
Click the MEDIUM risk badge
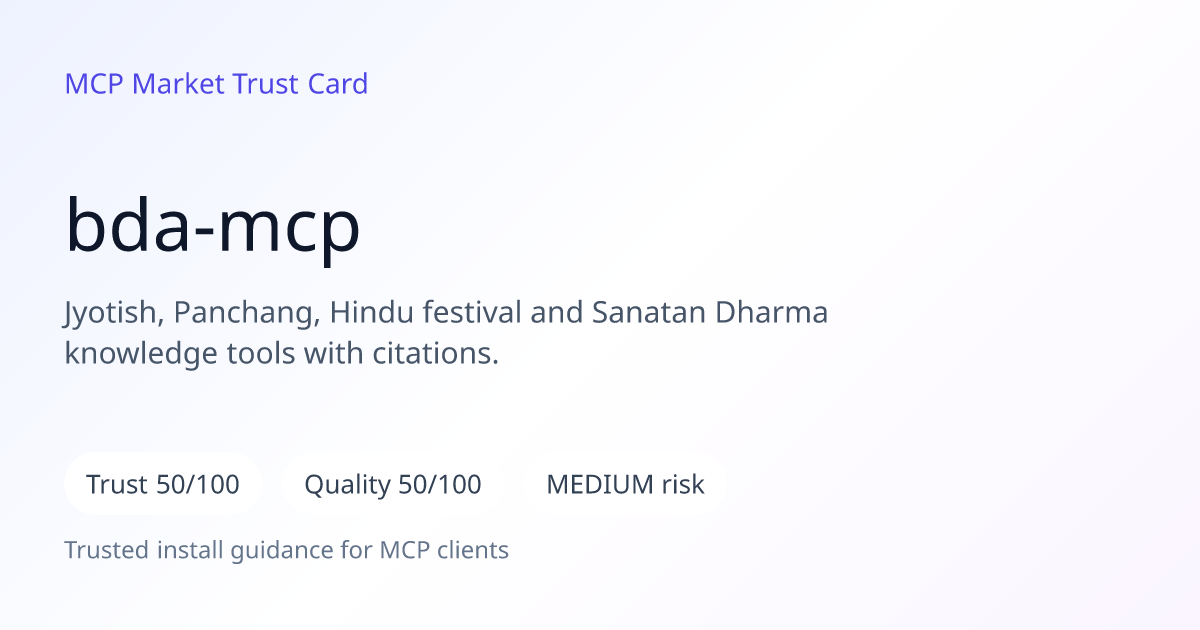click(625, 485)
